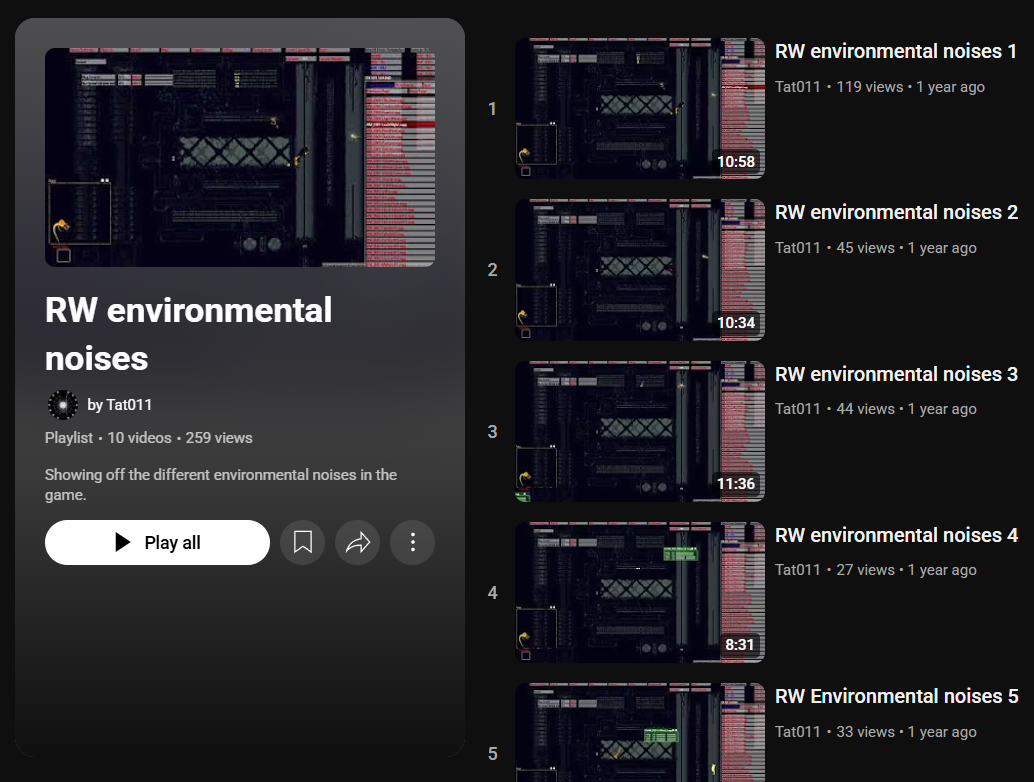
Task: Open RW environmental noises 3 thumbnail
Action: click(640, 431)
